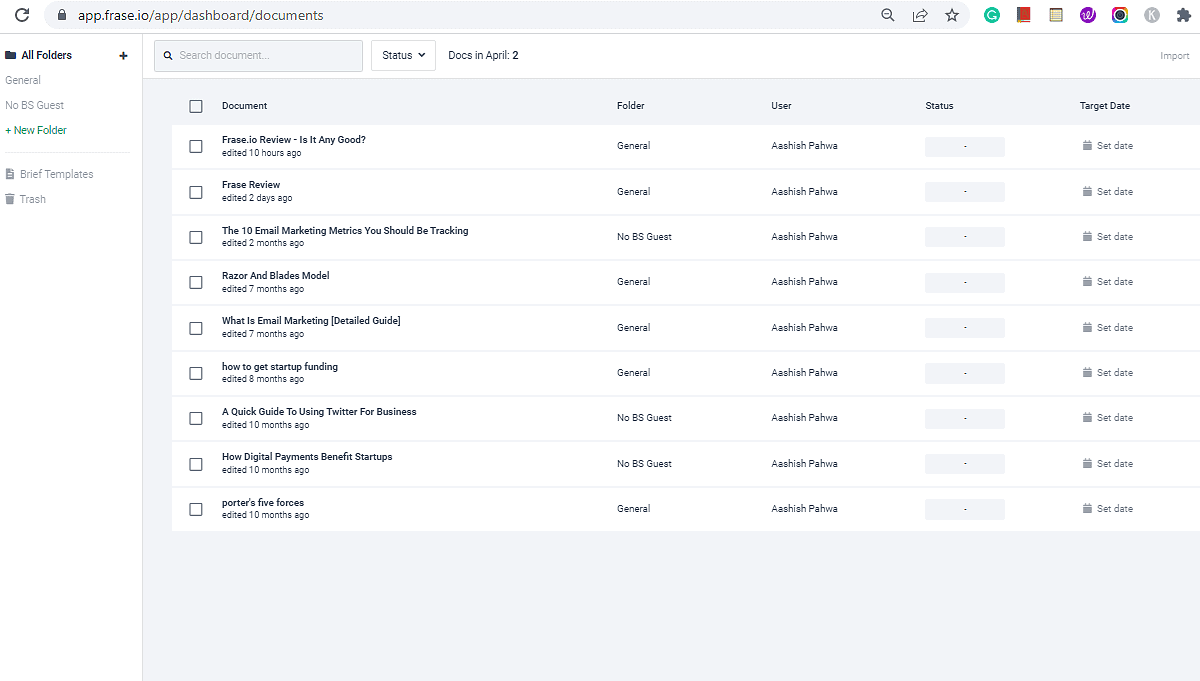Set status for how to get startup funding
This screenshot has width=1200, height=681.
coord(964,373)
